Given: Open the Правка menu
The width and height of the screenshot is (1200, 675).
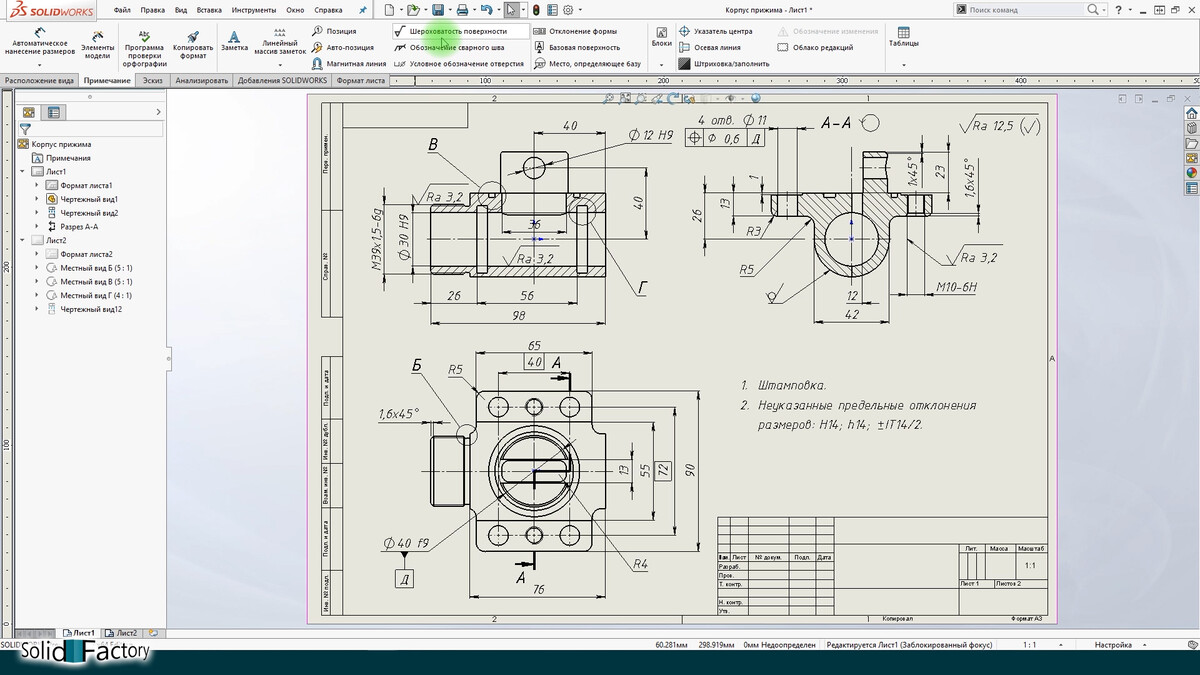Looking at the screenshot, I should 153,9.
